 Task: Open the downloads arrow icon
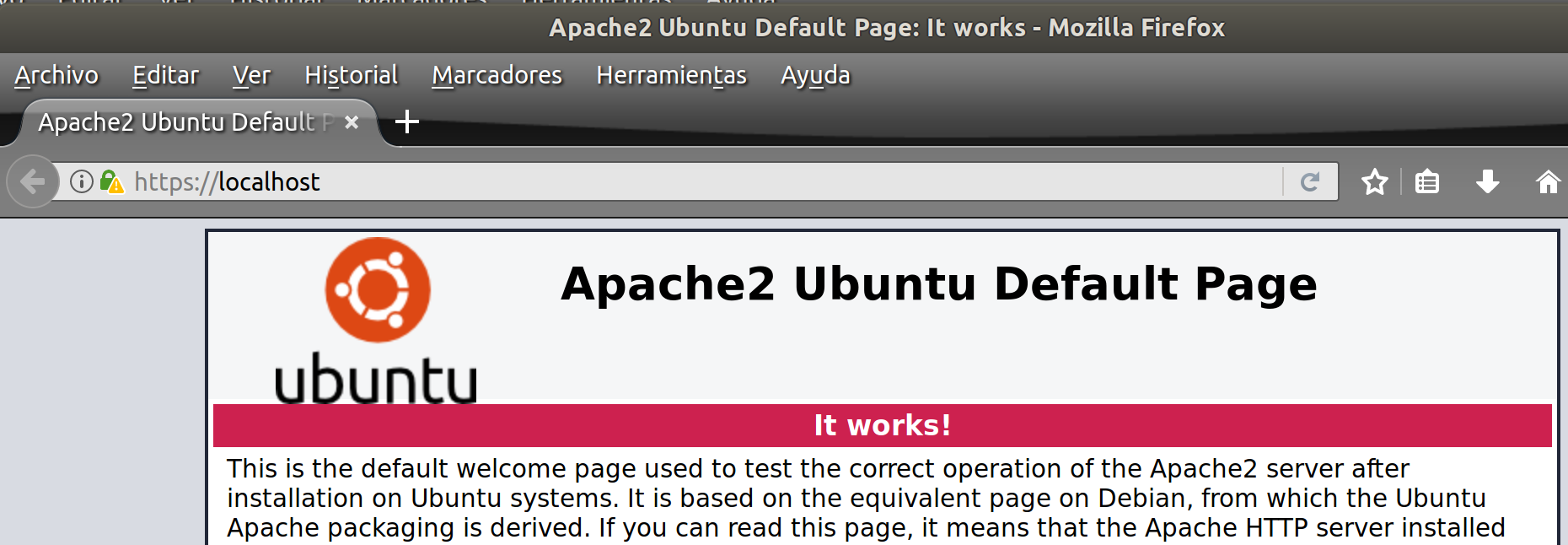pyautogui.click(x=1488, y=181)
